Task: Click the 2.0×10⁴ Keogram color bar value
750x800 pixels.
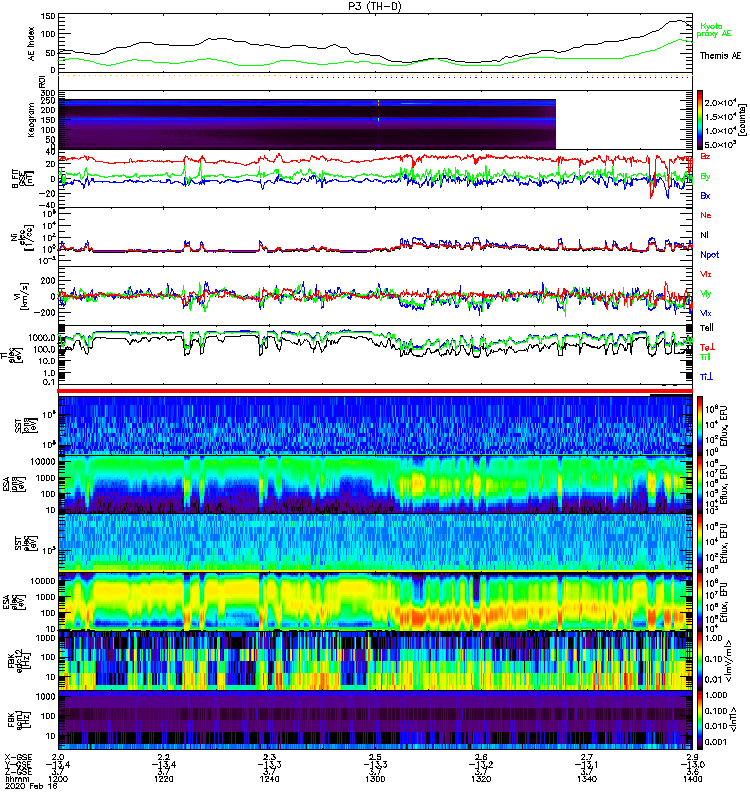Action: point(720,103)
